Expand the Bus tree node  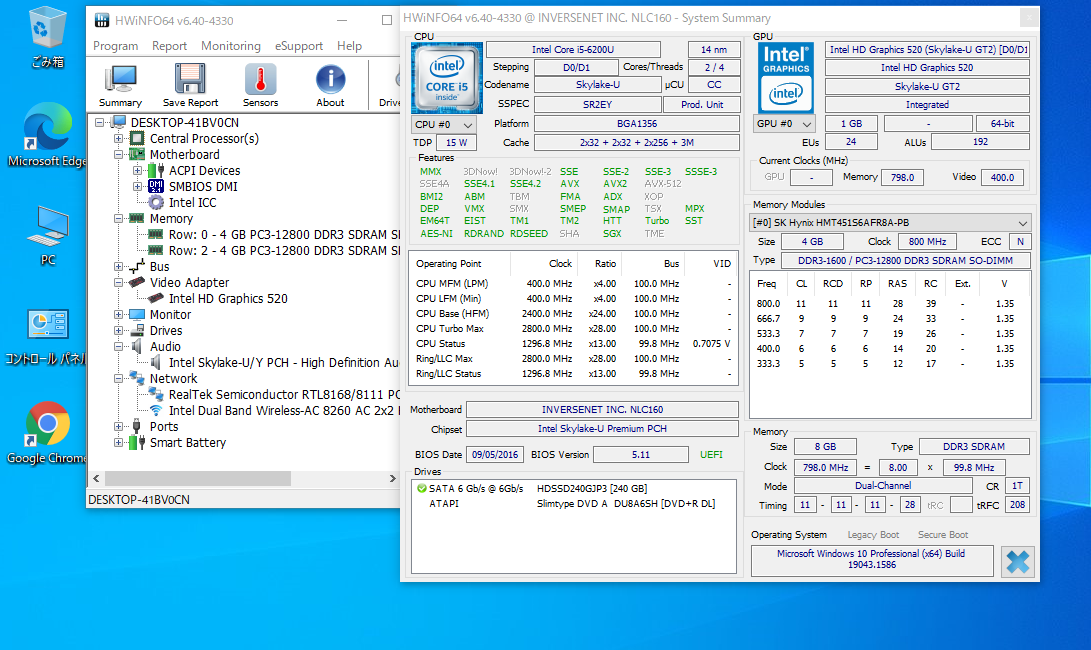118,267
